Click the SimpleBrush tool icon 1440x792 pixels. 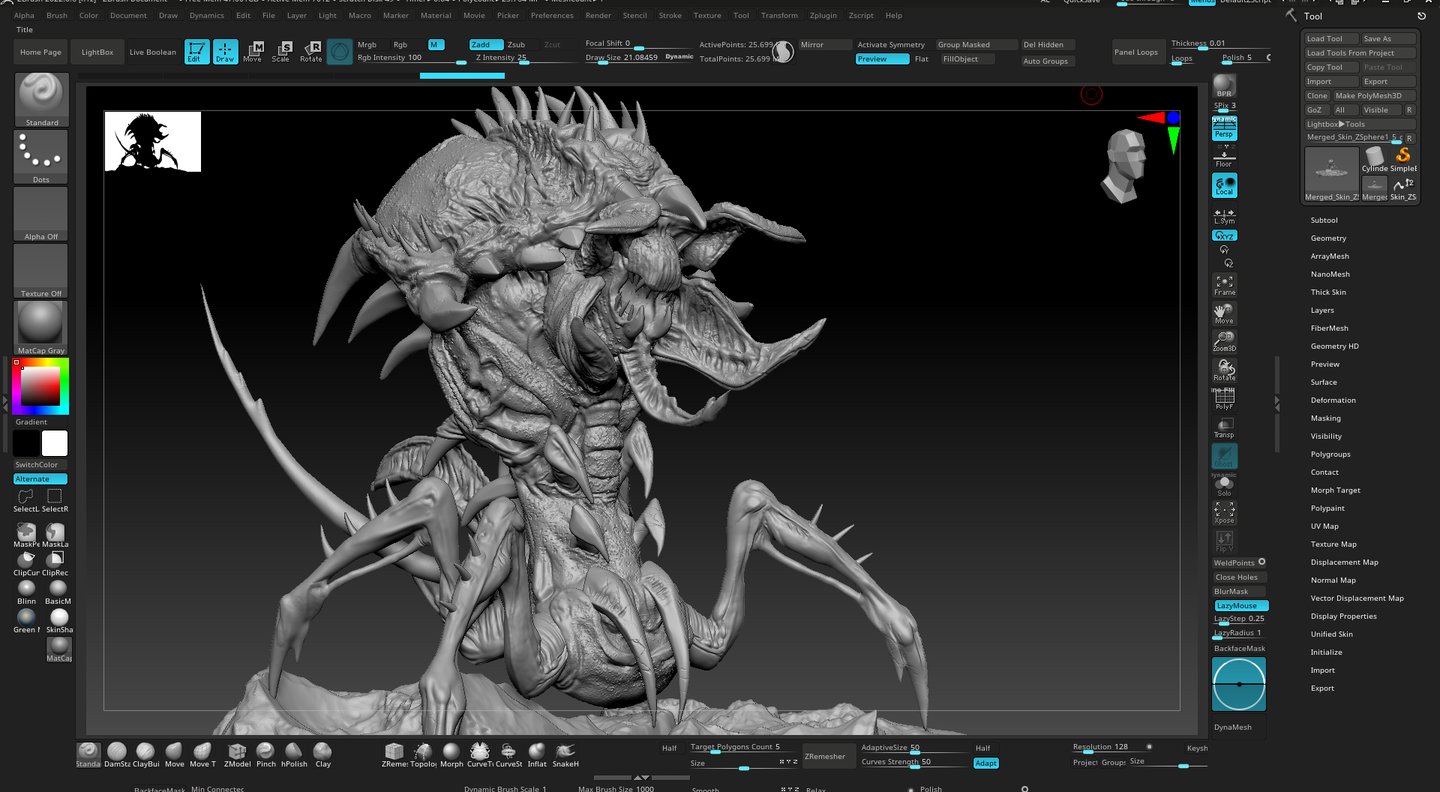point(1404,159)
